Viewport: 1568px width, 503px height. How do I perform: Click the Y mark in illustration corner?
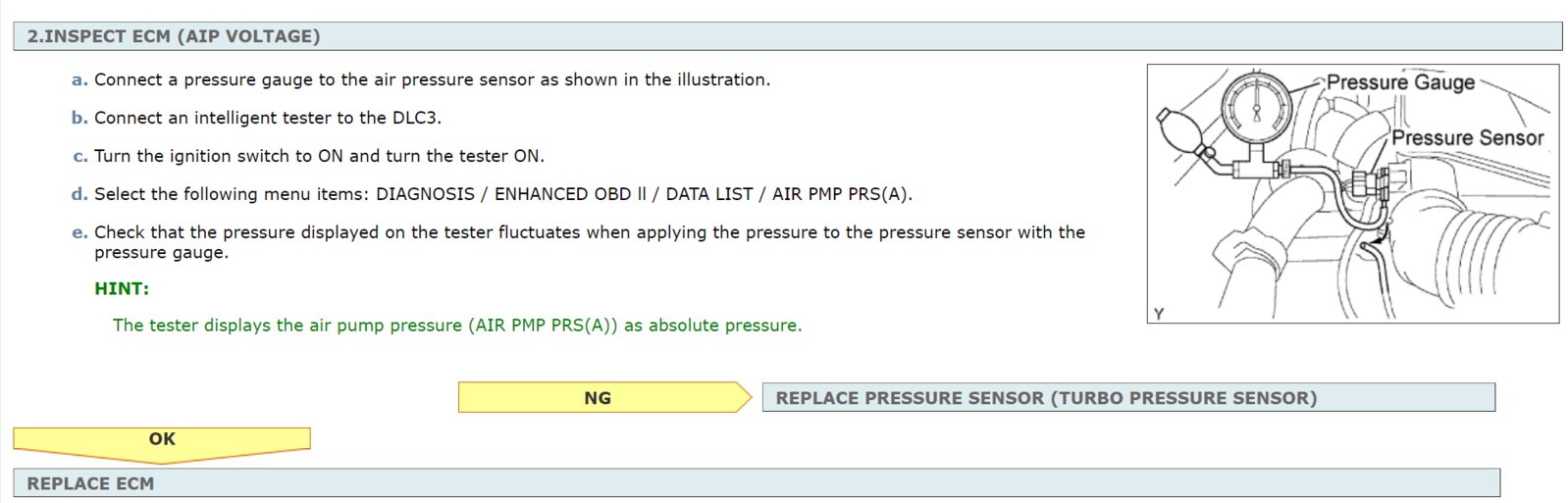1159,314
